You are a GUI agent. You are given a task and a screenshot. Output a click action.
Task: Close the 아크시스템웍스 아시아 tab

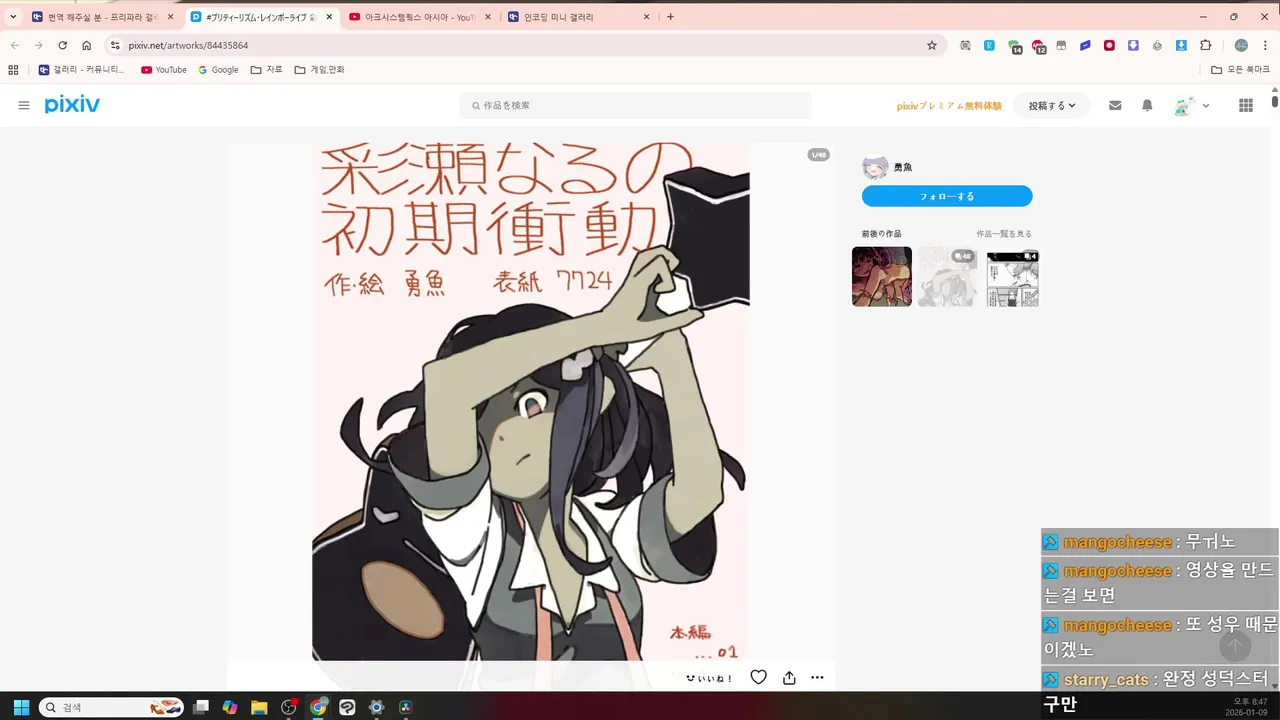click(487, 17)
